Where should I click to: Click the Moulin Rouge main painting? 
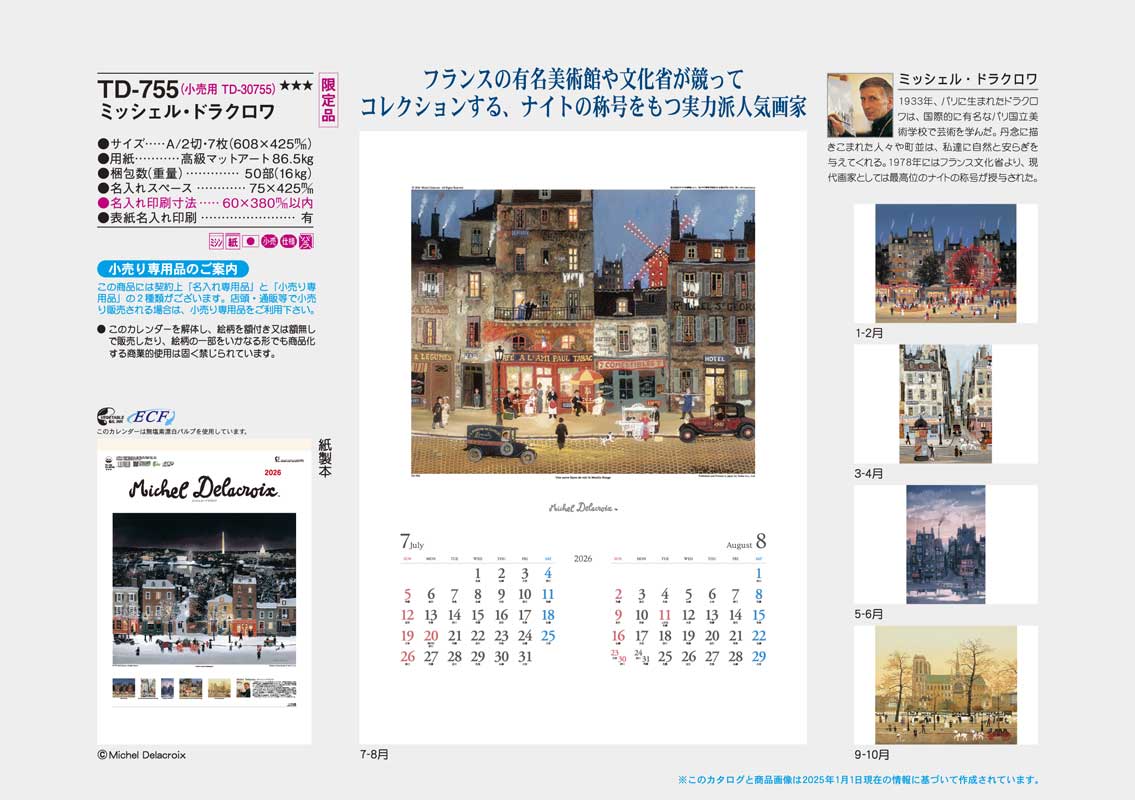pyautogui.click(x=583, y=332)
